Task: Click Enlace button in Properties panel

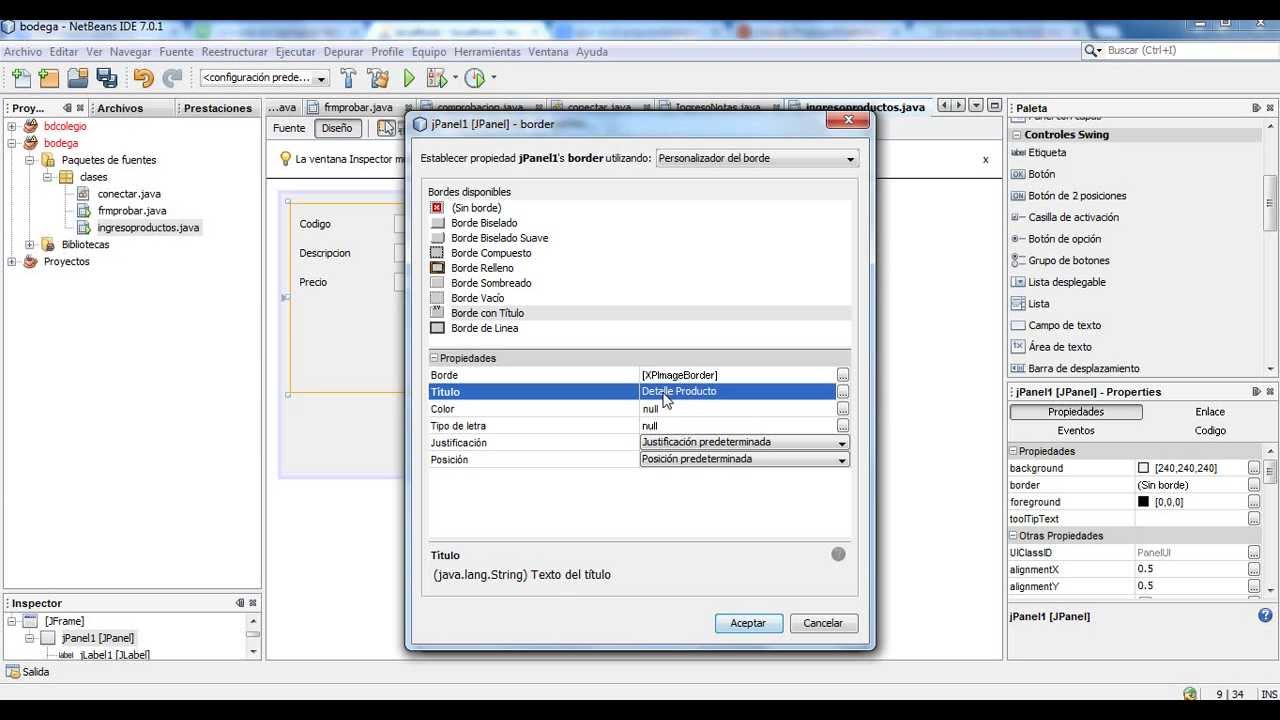Action: [1210, 412]
